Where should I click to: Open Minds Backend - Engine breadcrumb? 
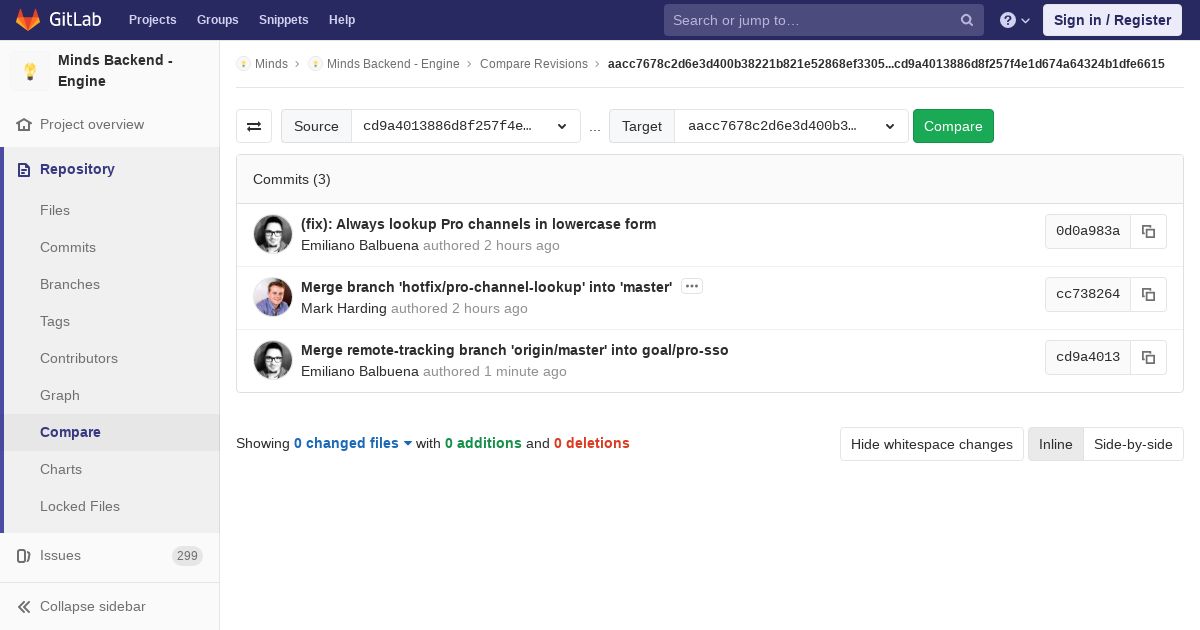tap(393, 64)
